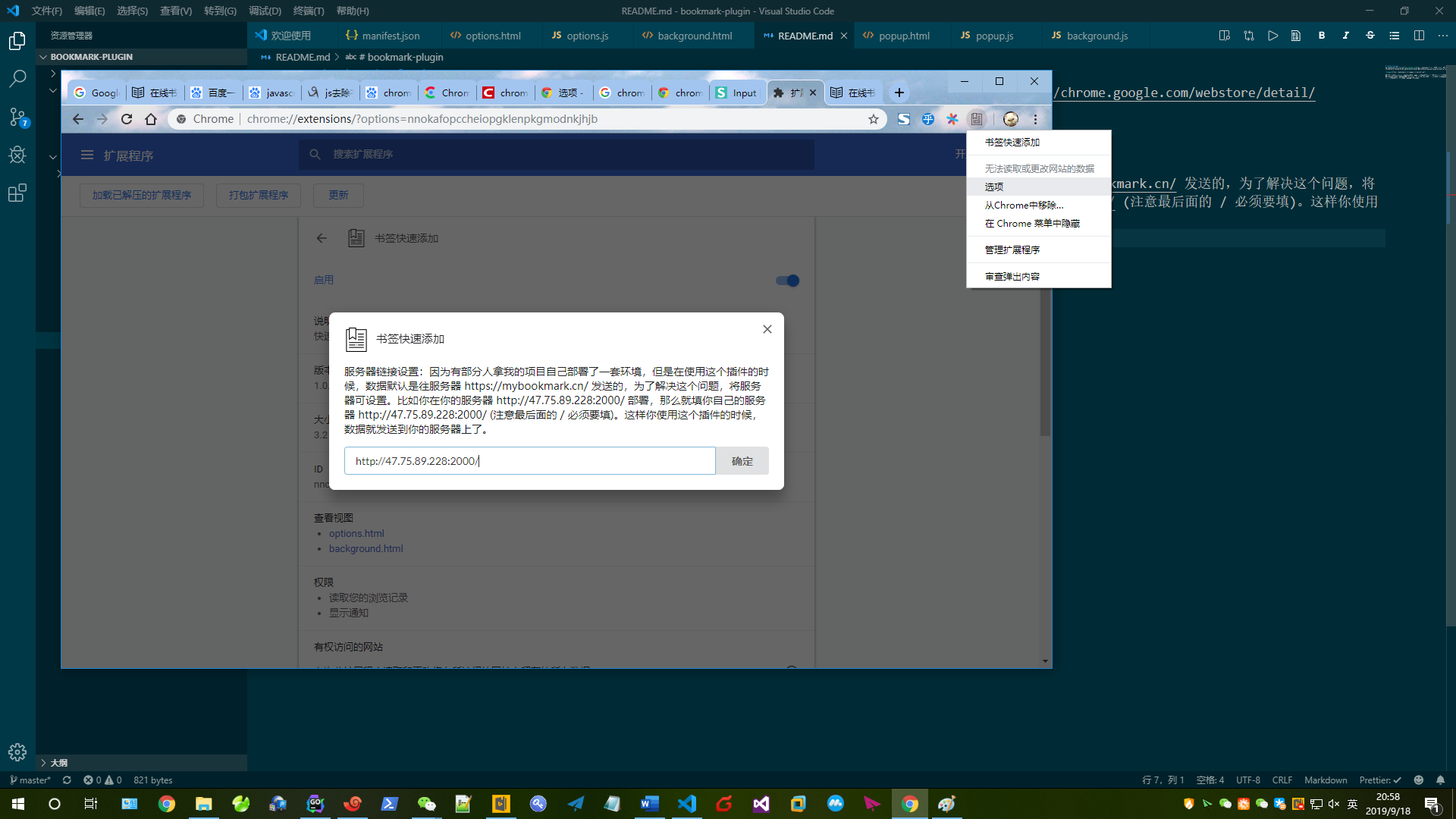Click the confirm button in the dialog

click(742, 461)
